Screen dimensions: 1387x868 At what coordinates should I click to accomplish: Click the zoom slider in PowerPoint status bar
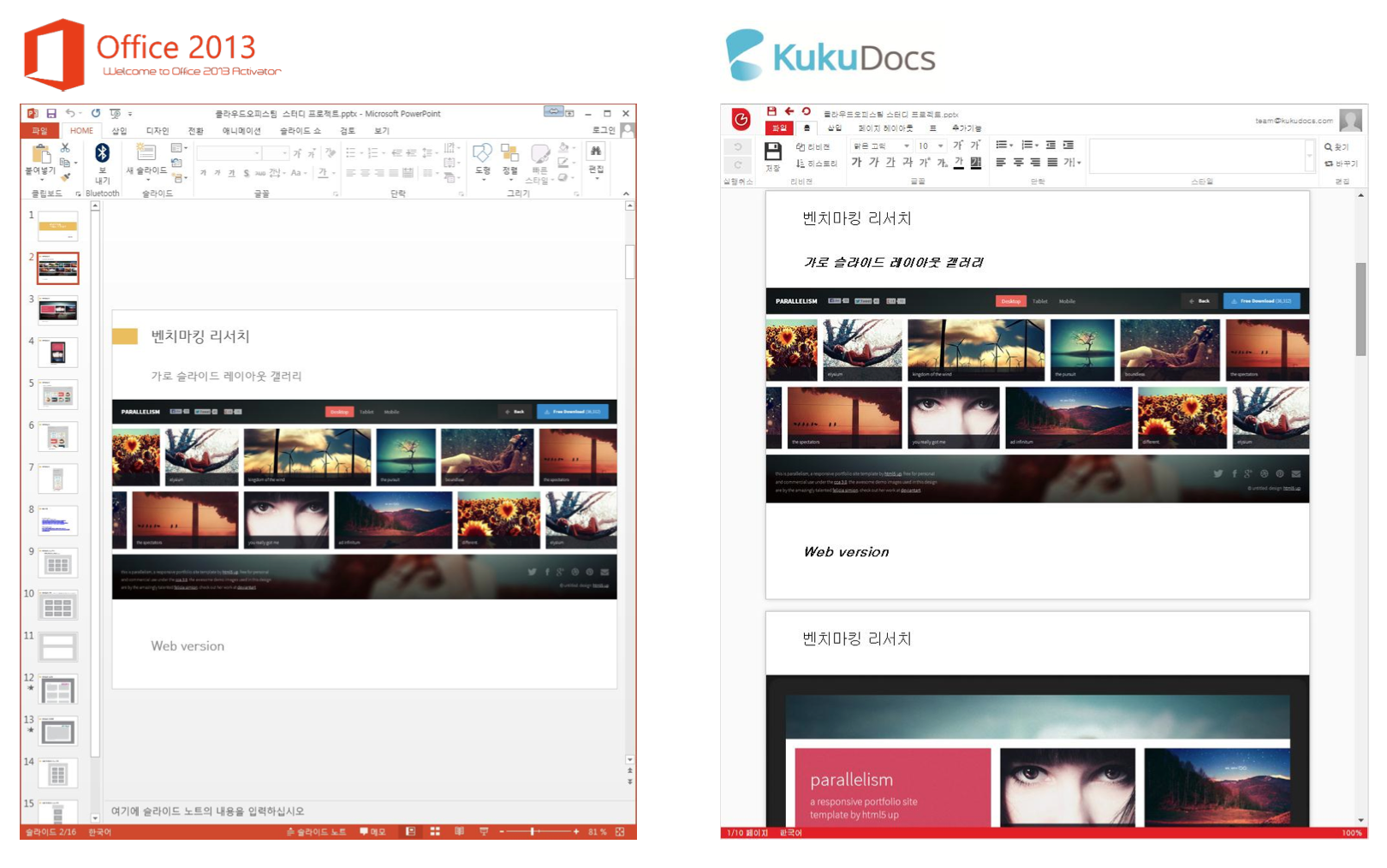pos(533,831)
